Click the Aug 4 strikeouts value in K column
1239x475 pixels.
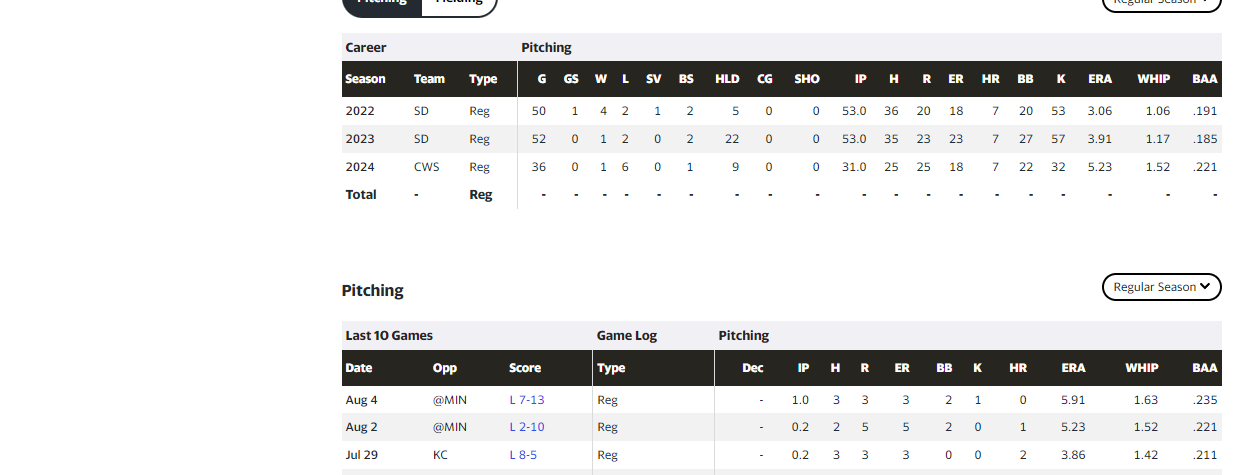tap(977, 400)
